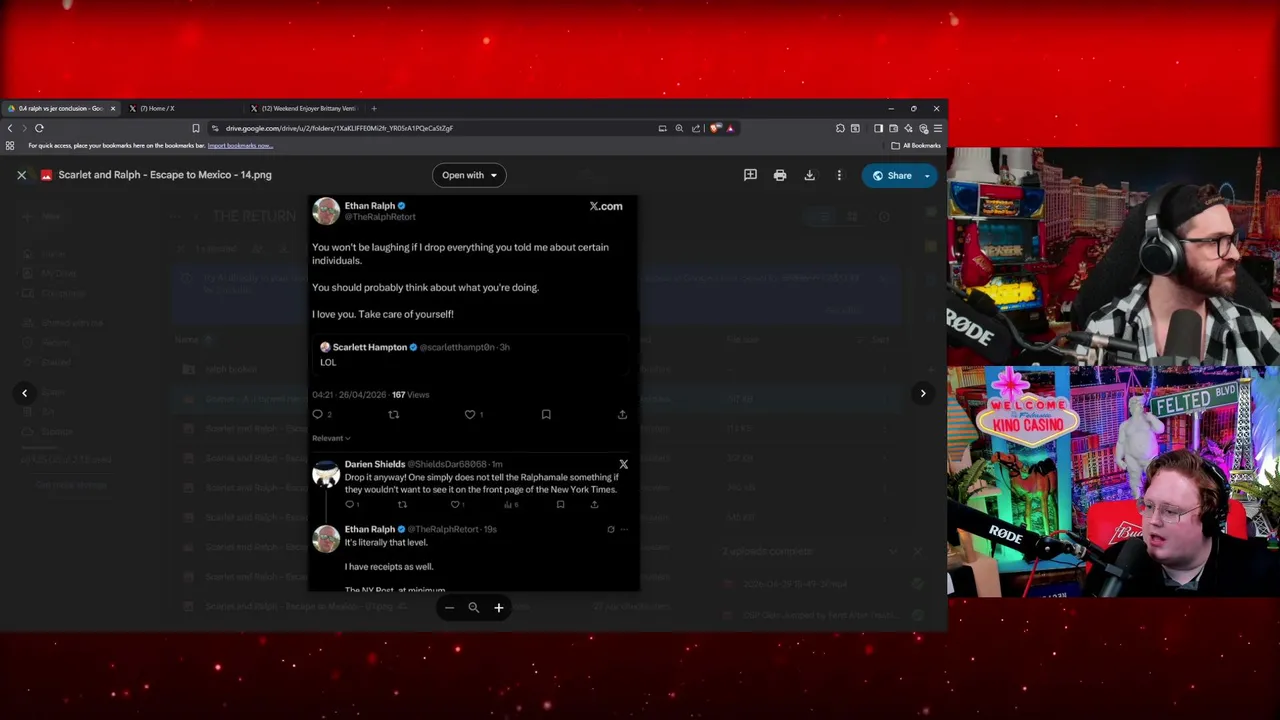Open the apps grid in bookmarks bar
1280x720 pixels.
tap(10, 146)
